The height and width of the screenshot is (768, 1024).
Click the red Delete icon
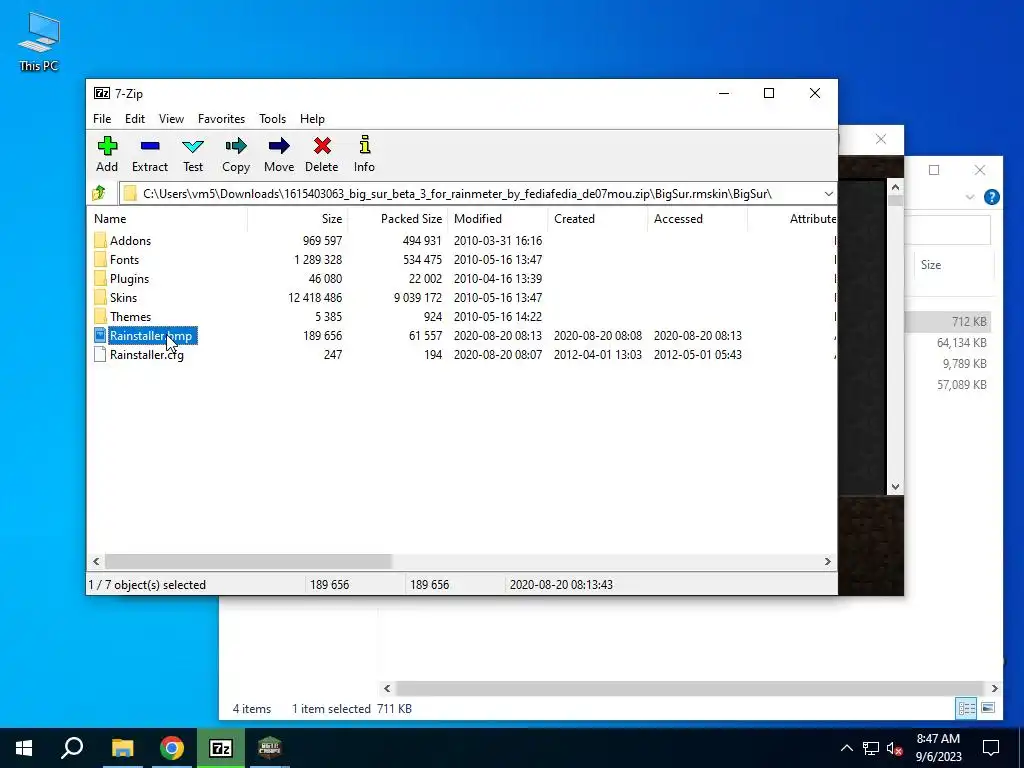point(322,146)
